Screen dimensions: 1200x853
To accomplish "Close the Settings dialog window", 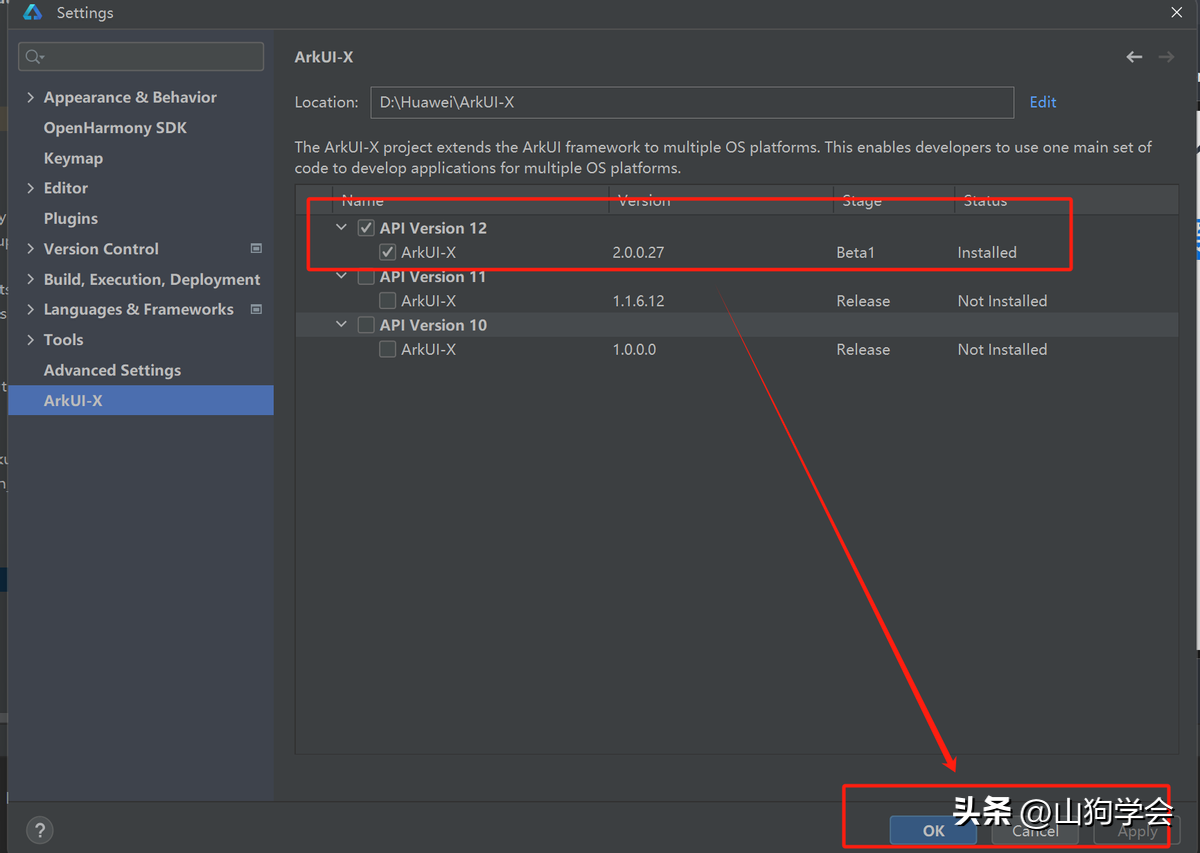I will 1177,11.
